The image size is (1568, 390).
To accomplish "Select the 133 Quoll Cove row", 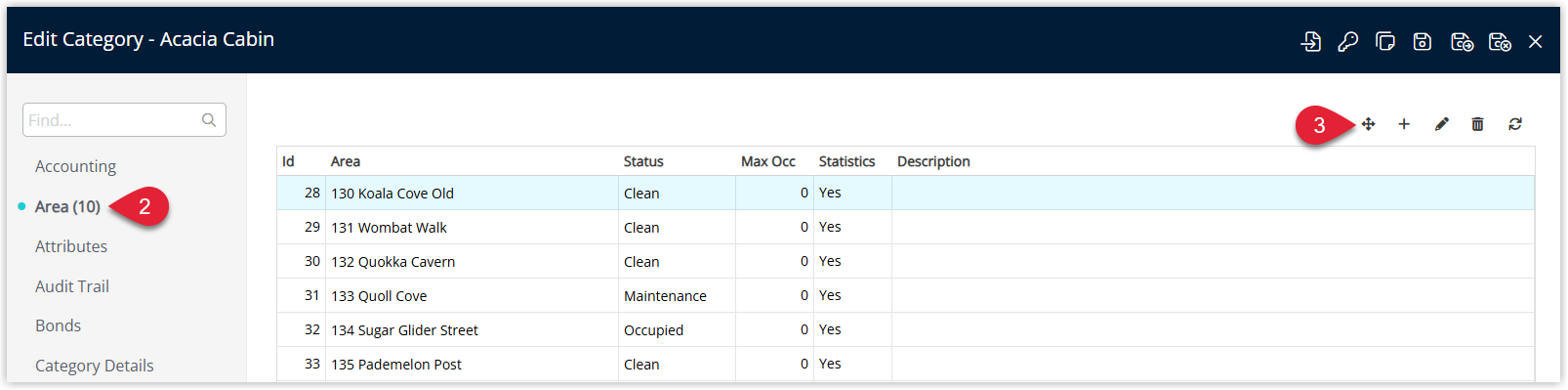I will [905, 295].
